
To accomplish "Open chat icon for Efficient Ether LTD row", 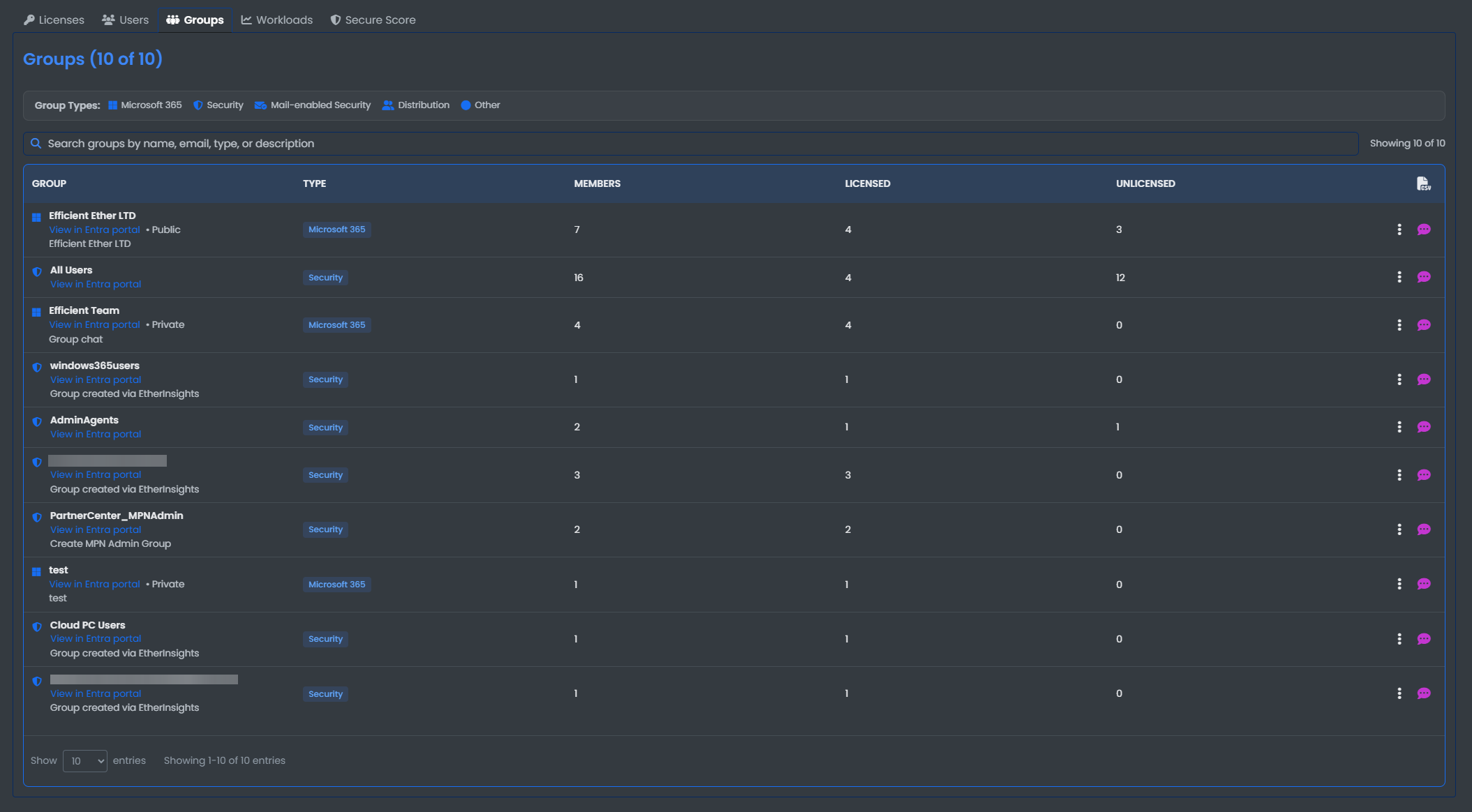I will coord(1424,230).
